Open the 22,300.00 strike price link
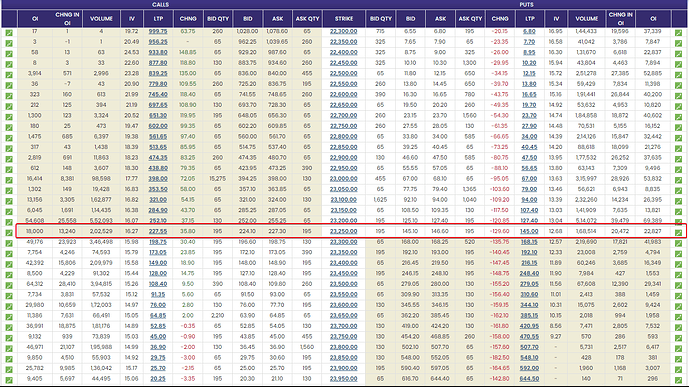Viewport: 689px width, 387px height. coord(344,32)
